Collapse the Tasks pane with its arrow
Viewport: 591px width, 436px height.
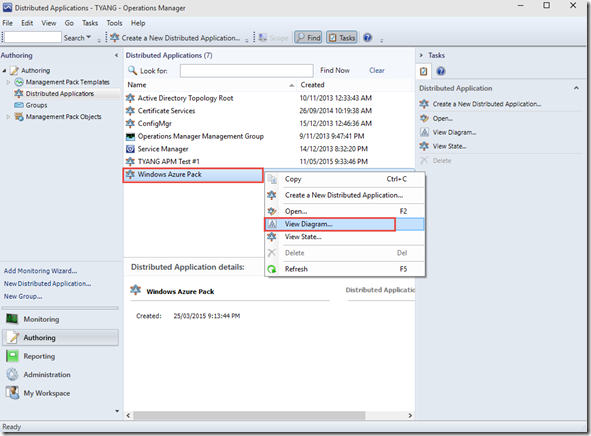[x=421, y=55]
